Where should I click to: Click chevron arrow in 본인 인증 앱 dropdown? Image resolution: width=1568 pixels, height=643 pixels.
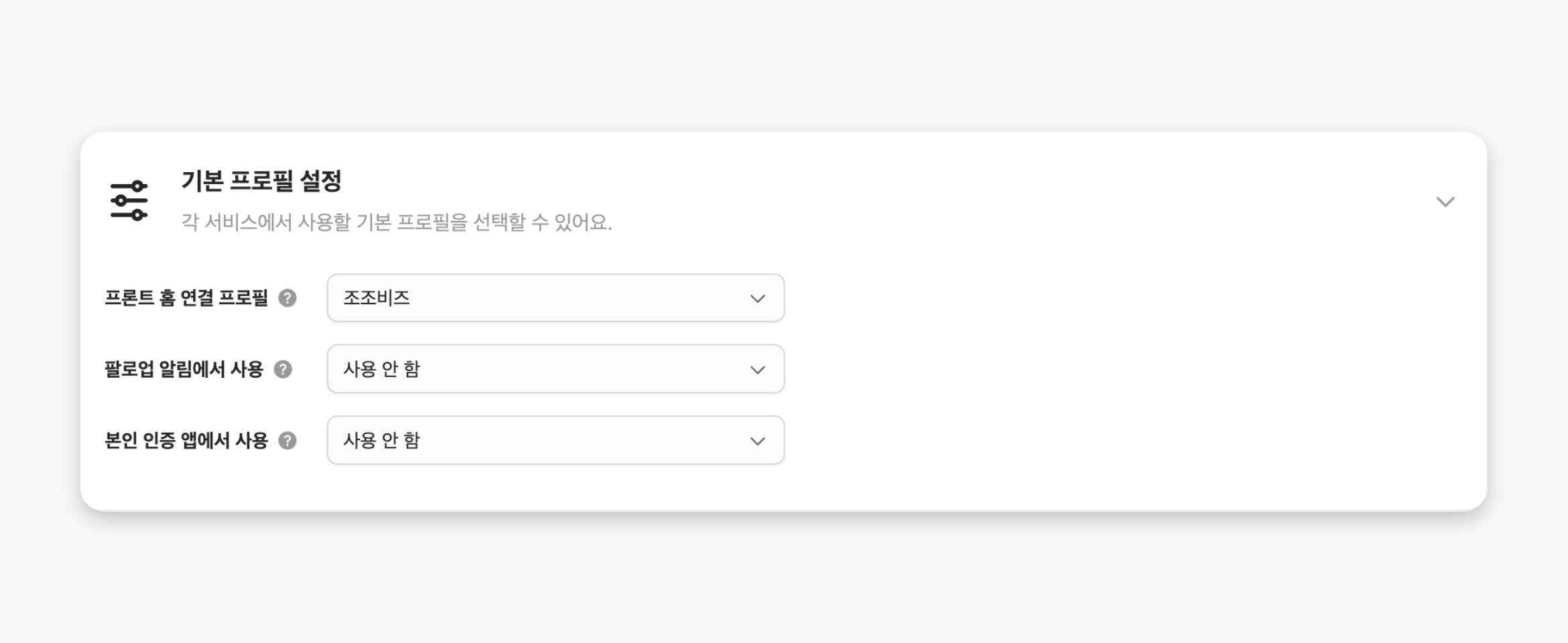point(758,441)
